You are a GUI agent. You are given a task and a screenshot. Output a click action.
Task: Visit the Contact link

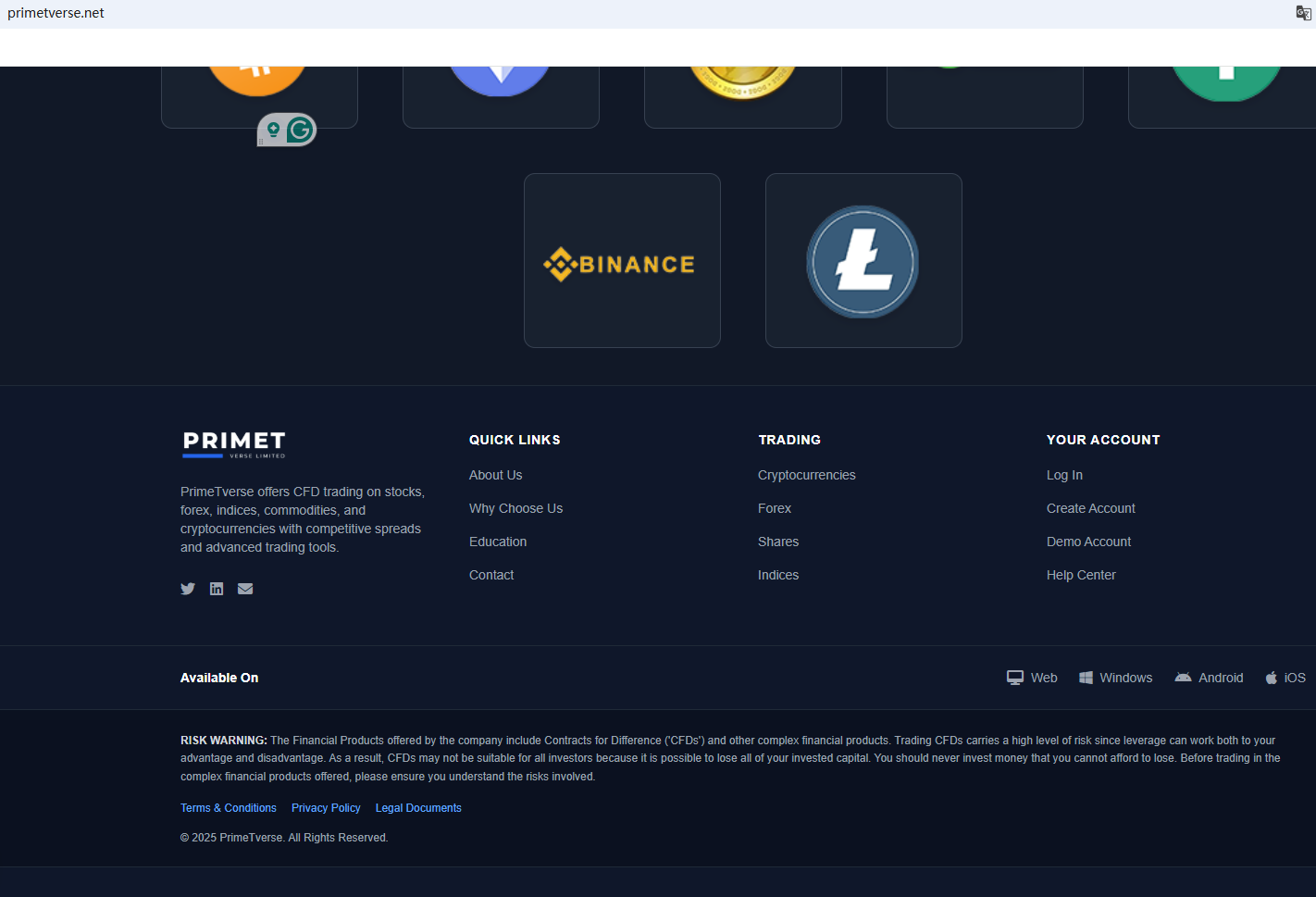point(491,575)
